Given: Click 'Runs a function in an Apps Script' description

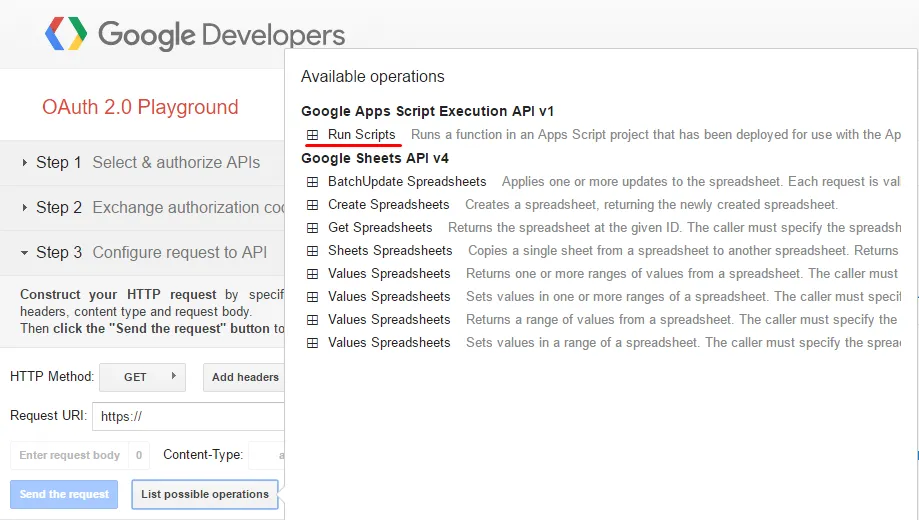Looking at the screenshot, I should click(656, 135).
